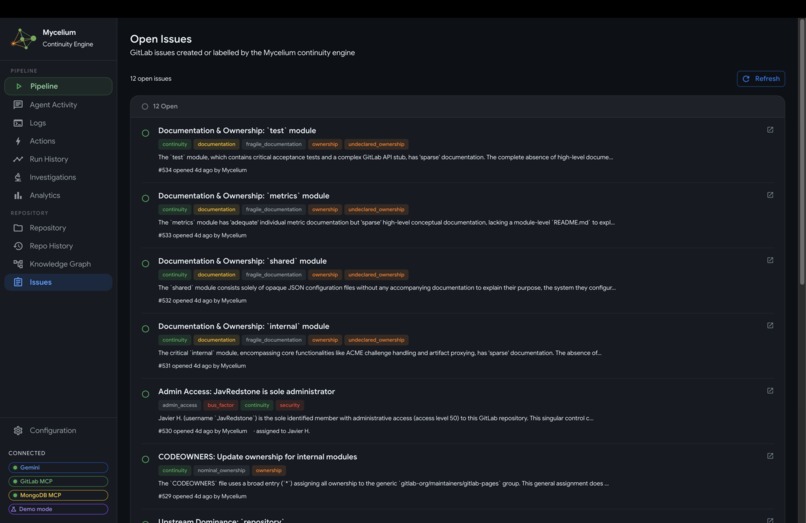Viewport: 806px width, 523px height.
Task: Open 'Admin Access: JavRedstone is sole administrator'
Action: pyautogui.click(x=246, y=391)
